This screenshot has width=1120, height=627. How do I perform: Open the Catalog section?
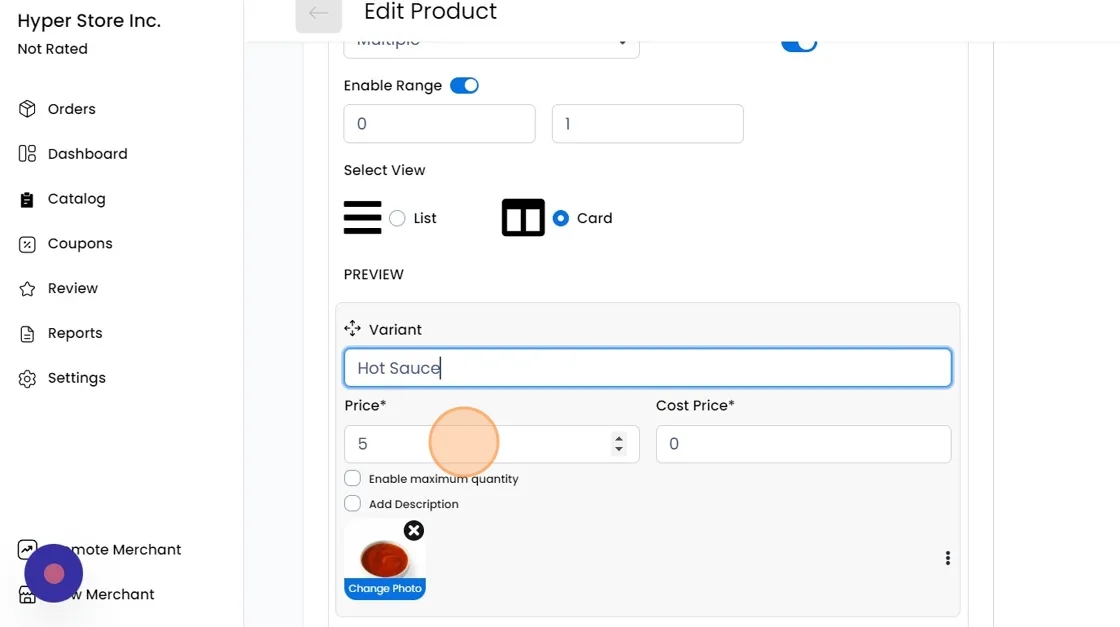pyautogui.click(x=76, y=199)
